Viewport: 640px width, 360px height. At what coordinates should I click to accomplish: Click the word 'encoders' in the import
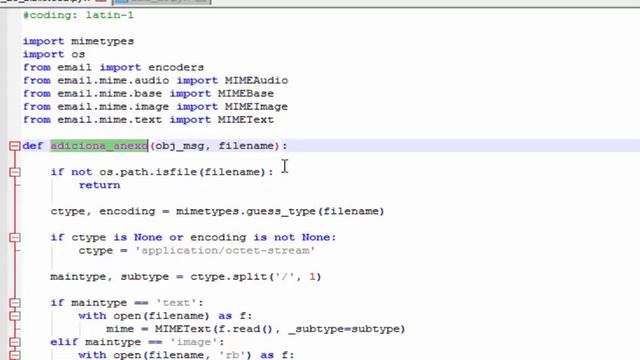pyautogui.click(x=176, y=67)
